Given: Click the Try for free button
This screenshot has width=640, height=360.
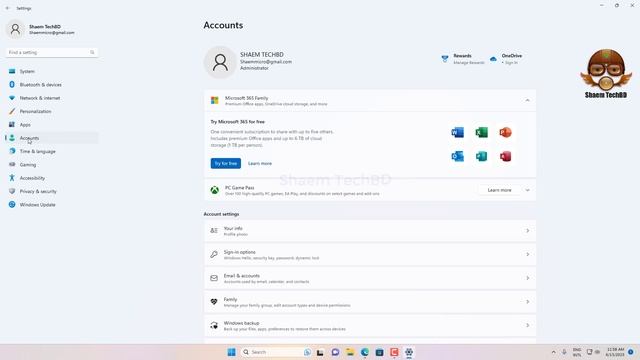Looking at the screenshot, I should (x=226, y=163).
